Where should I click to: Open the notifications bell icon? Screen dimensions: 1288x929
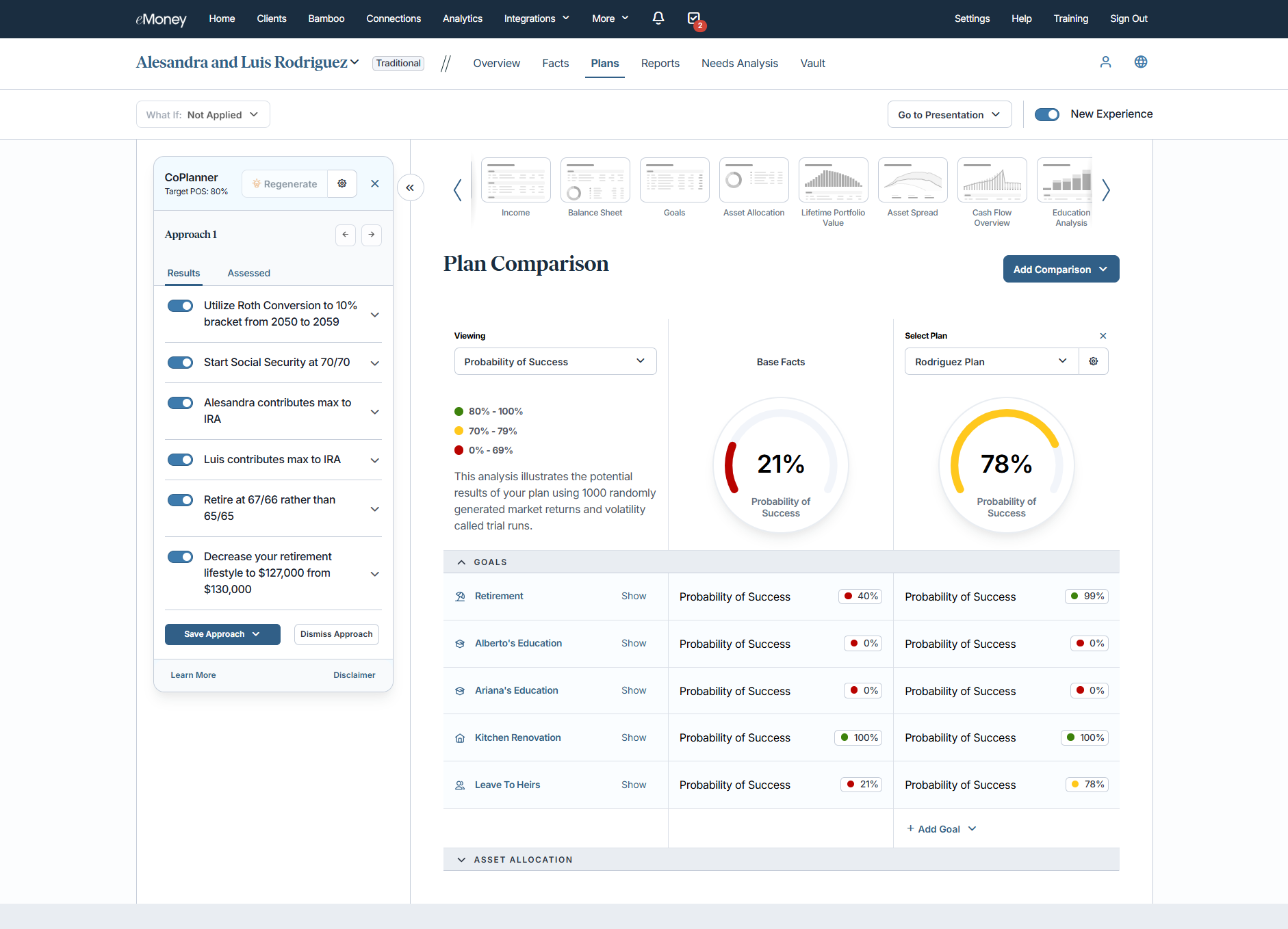pyautogui.click(x=658, y=18)
